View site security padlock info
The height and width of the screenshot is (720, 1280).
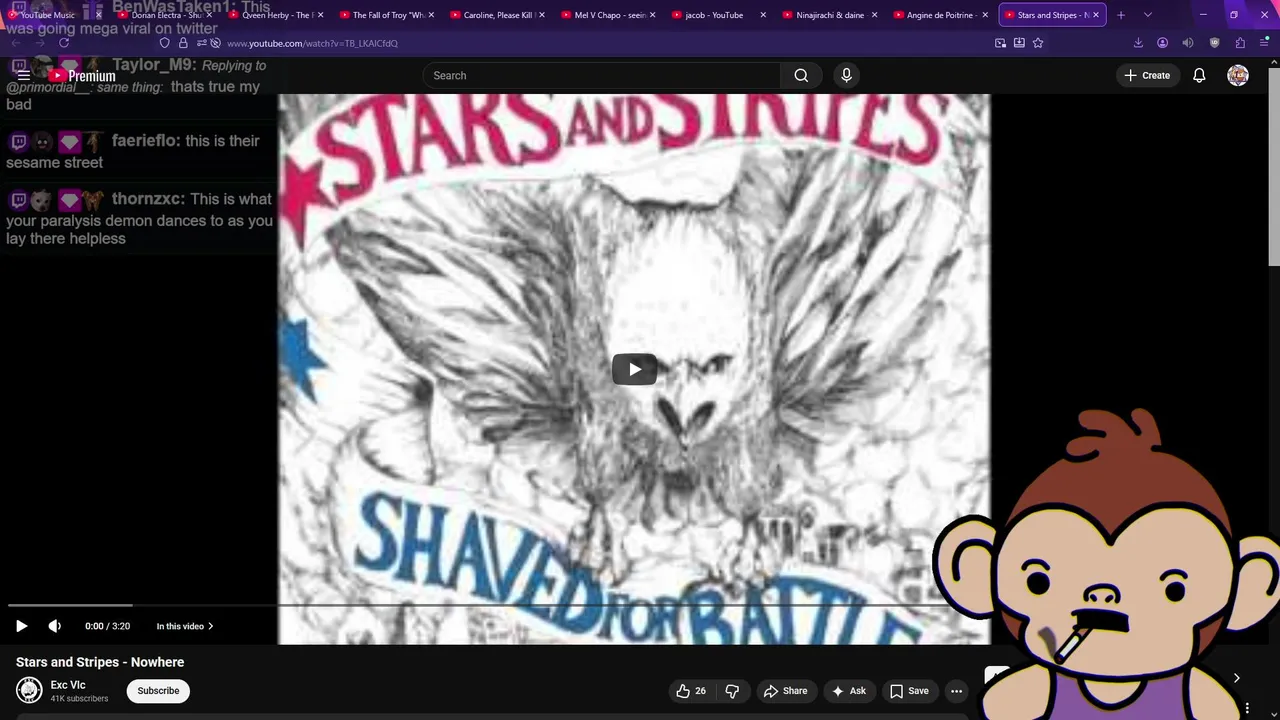183,43
